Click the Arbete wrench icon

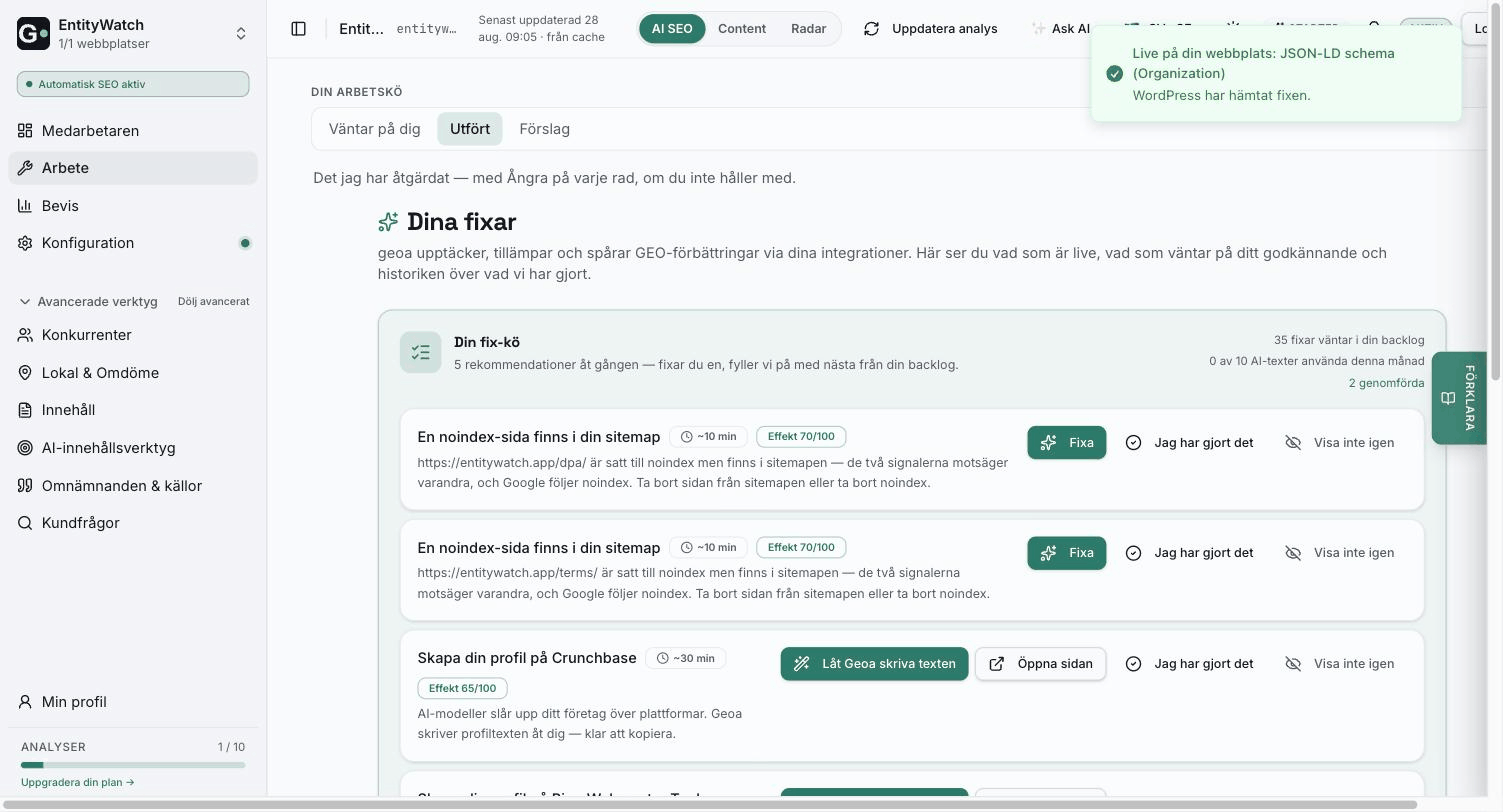pos(25,168)
